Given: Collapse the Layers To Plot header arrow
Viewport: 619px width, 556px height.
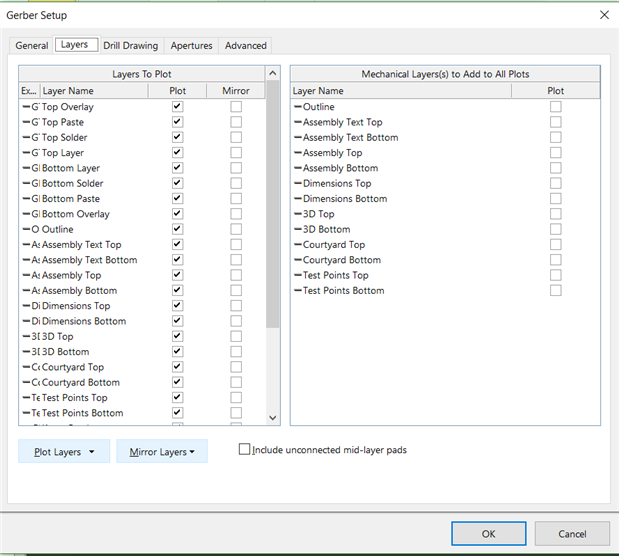Looking at the screenshot, I should 273,74.
